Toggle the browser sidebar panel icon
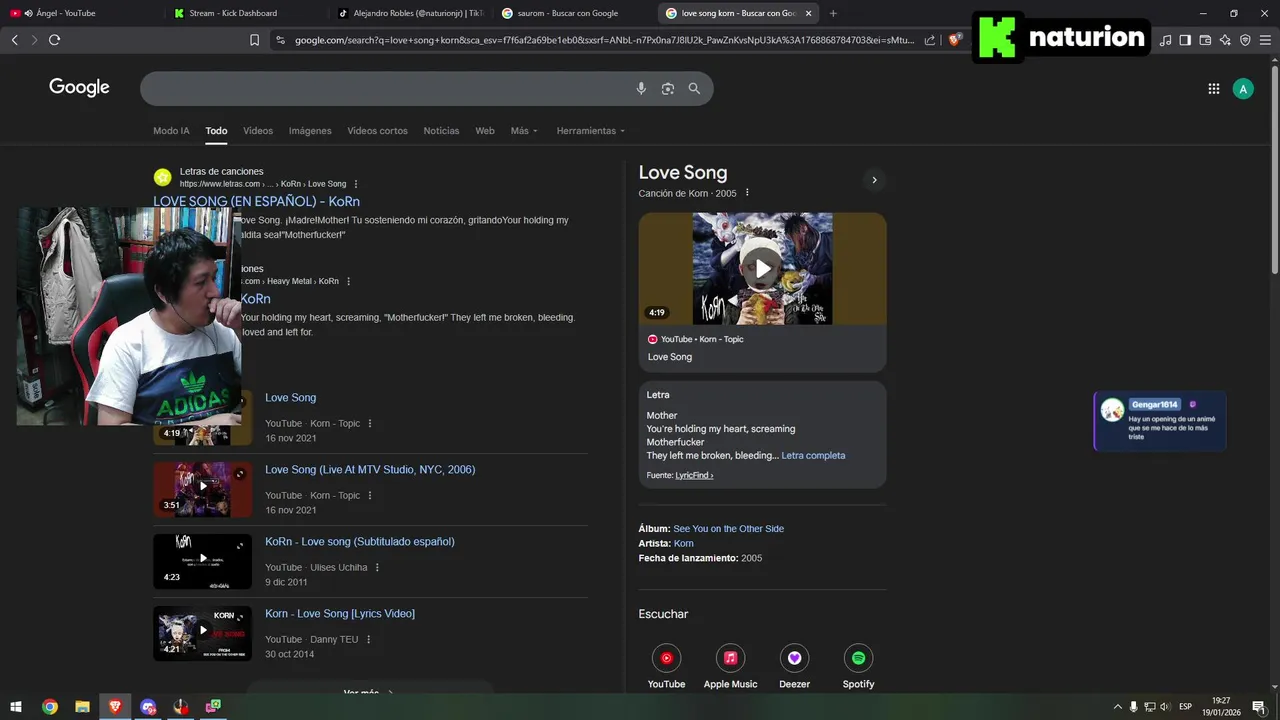Screen dimensions: 1280x720 coord(1185,40)
